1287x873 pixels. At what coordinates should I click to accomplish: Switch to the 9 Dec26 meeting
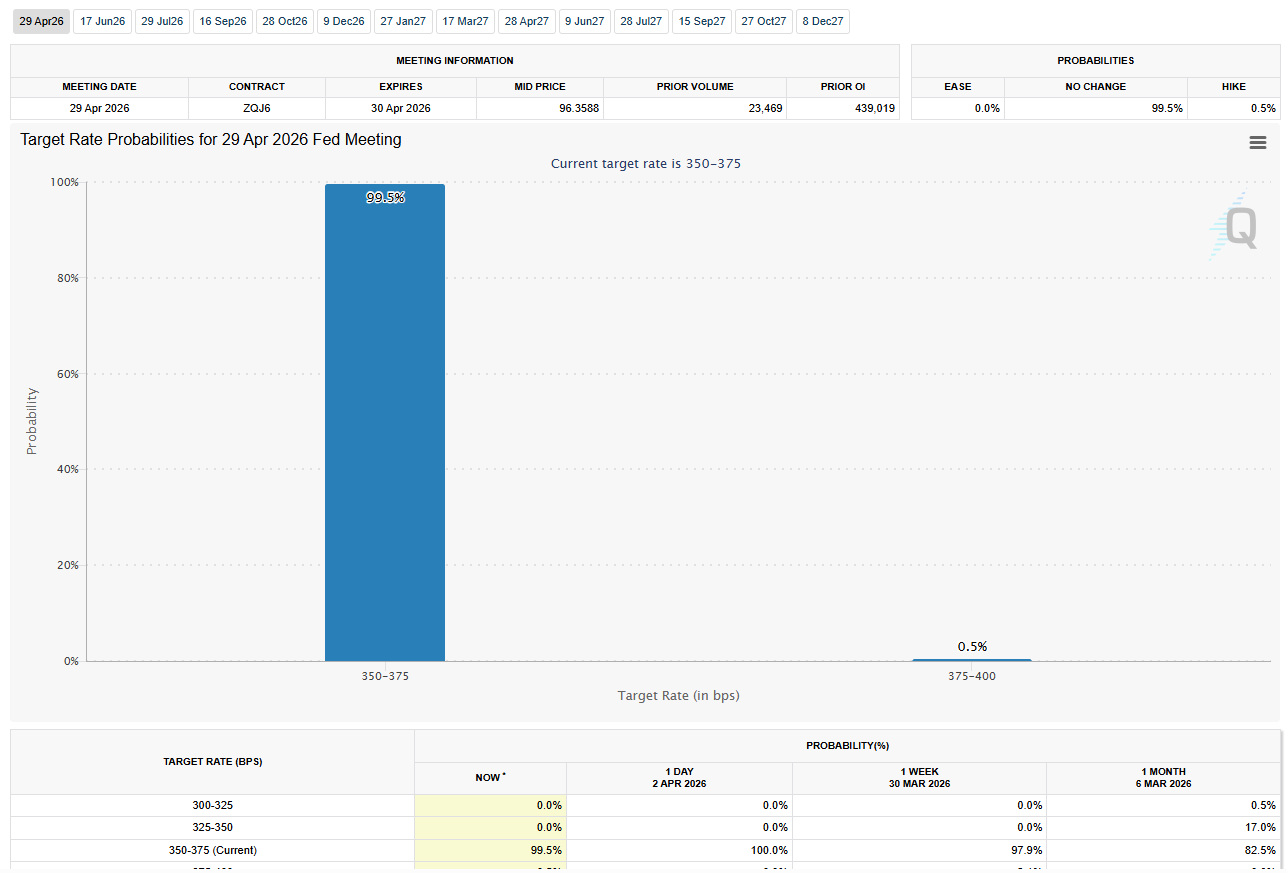tap(343, 21)
